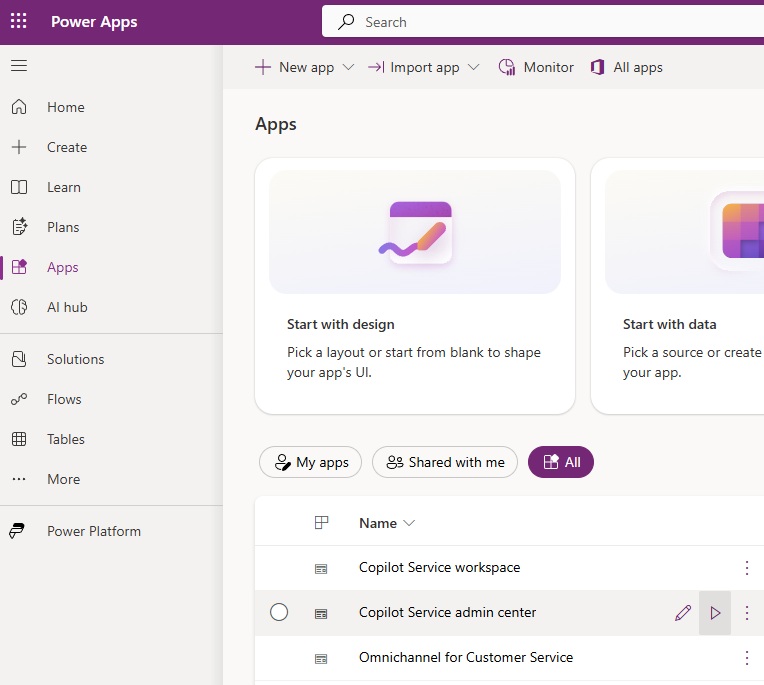Open AI hub in the navigation

[67, 307]
